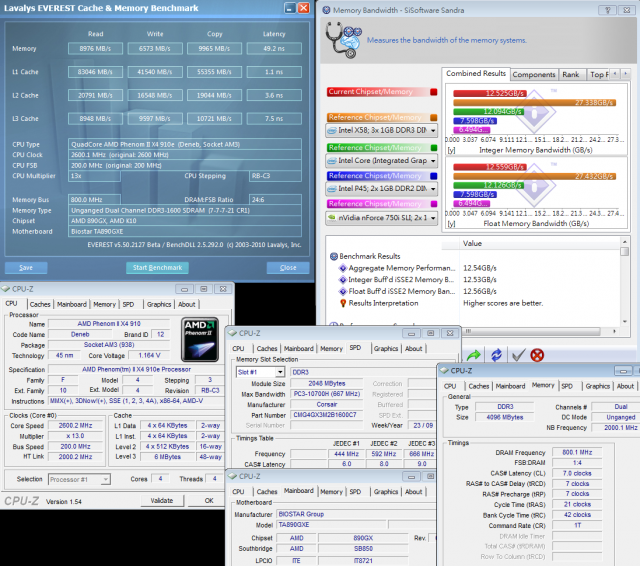Click the DRAM Frequency 800.1 MHz value
The height and width of the screenshot is (566, 640).
577,452
